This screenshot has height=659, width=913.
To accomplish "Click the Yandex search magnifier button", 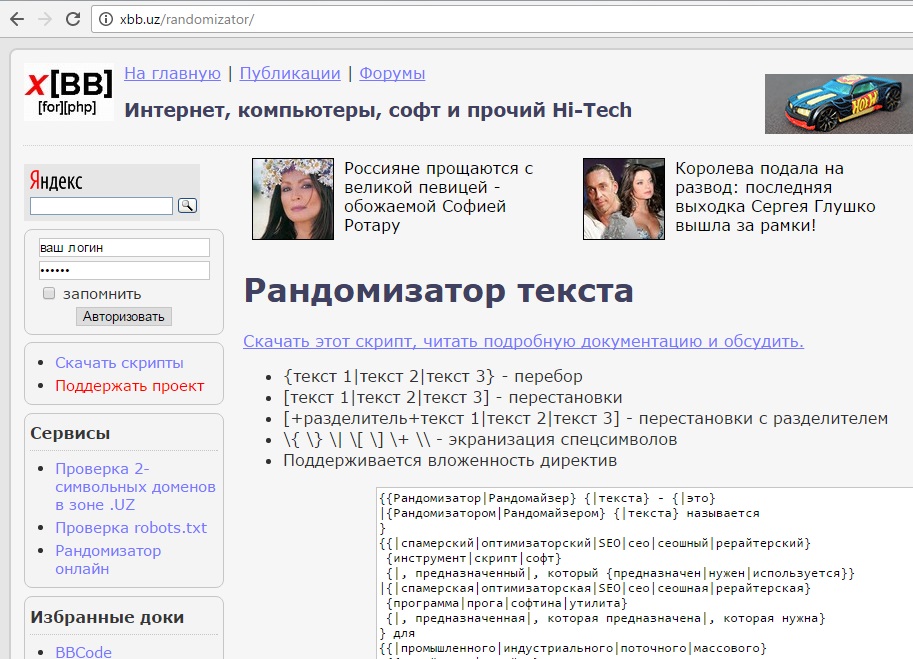I will [x=187, y=205].
